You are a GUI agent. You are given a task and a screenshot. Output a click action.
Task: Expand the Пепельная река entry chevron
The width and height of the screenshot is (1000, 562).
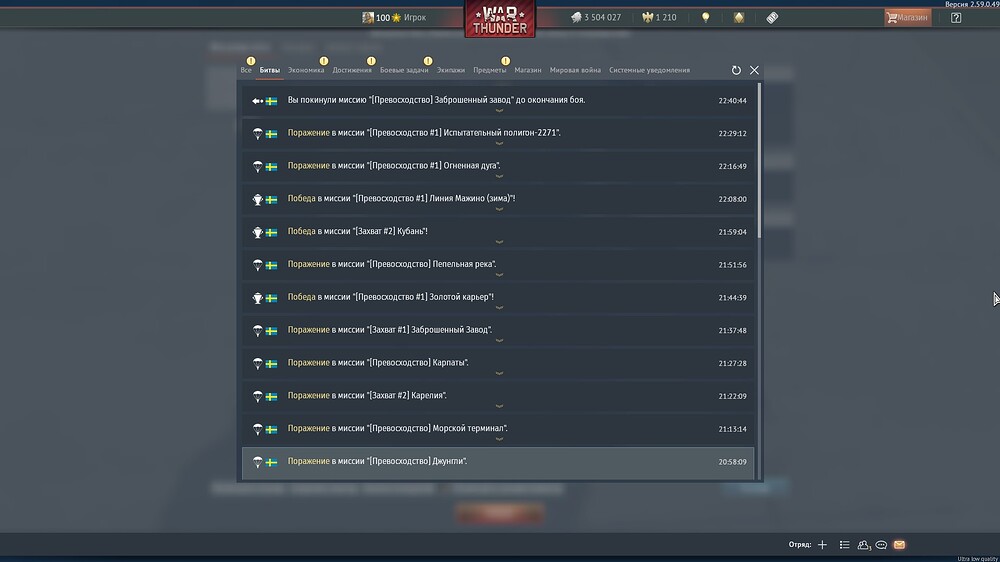point(499,275)
